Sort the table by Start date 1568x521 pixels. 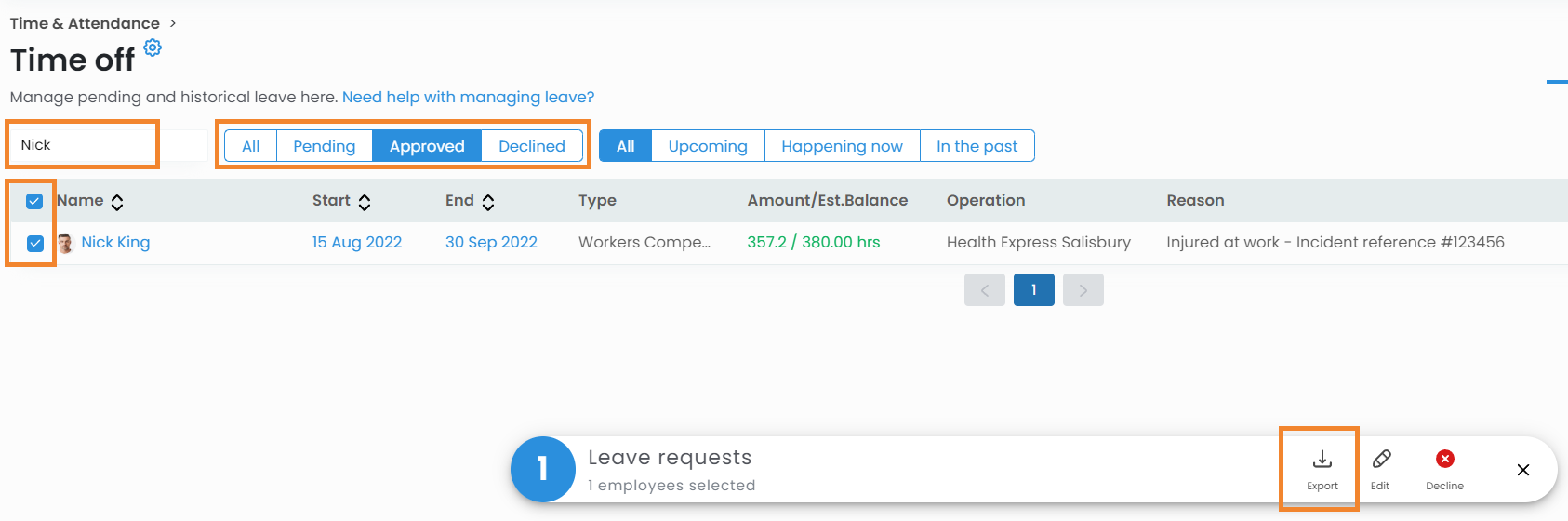pyautogui.click(x=365, y=202)
